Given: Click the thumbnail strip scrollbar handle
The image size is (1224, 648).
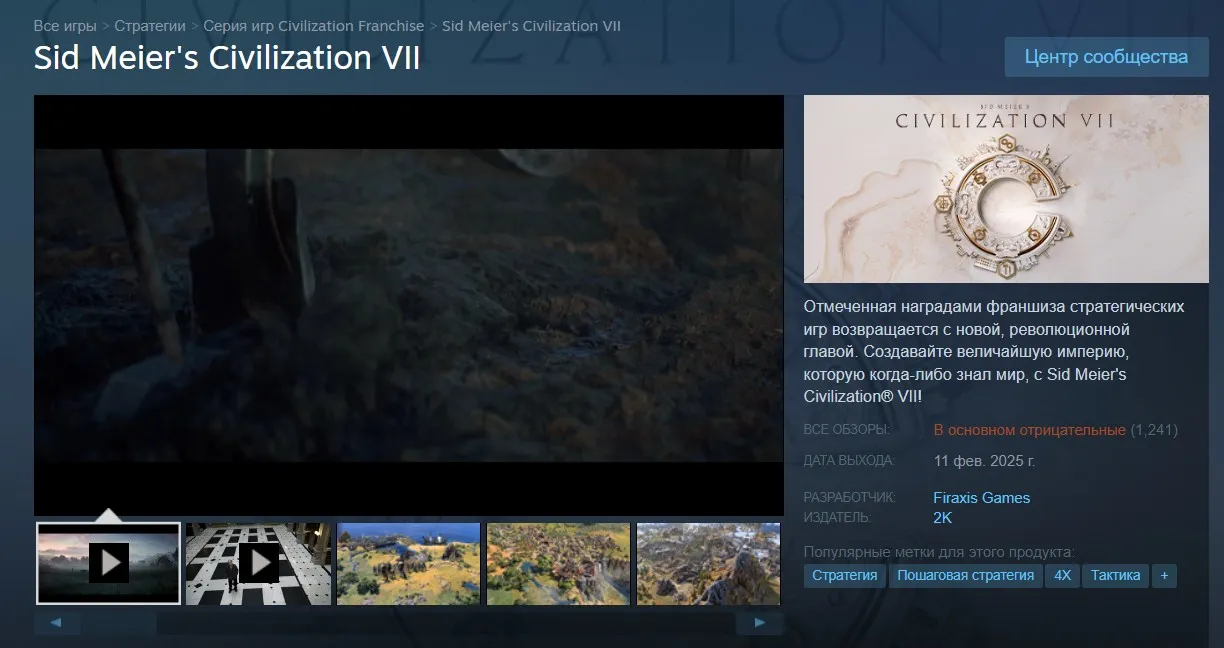Looking at the screenshot, I should [x=119, y=623].
